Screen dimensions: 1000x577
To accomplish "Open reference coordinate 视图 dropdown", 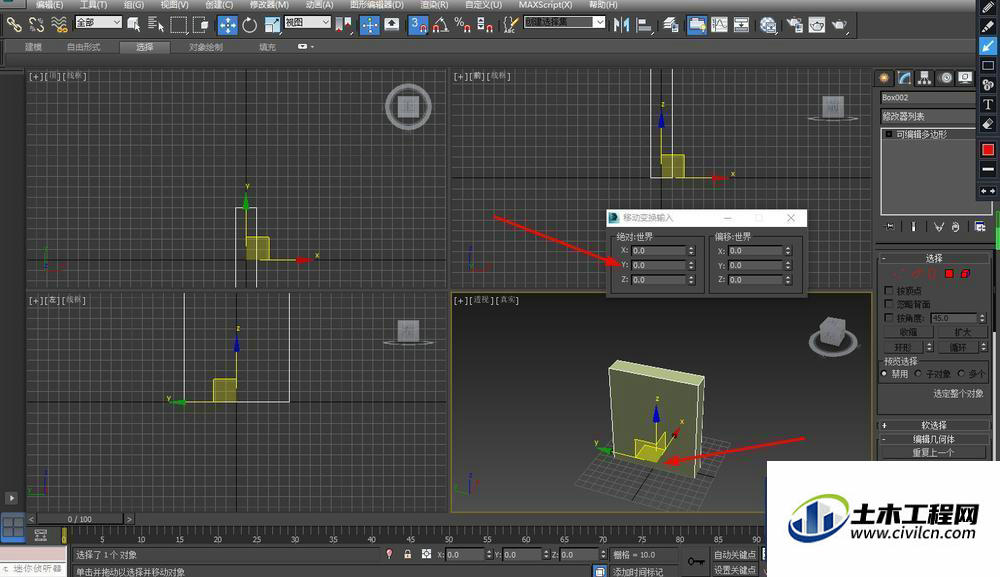I will click(307, 22).
